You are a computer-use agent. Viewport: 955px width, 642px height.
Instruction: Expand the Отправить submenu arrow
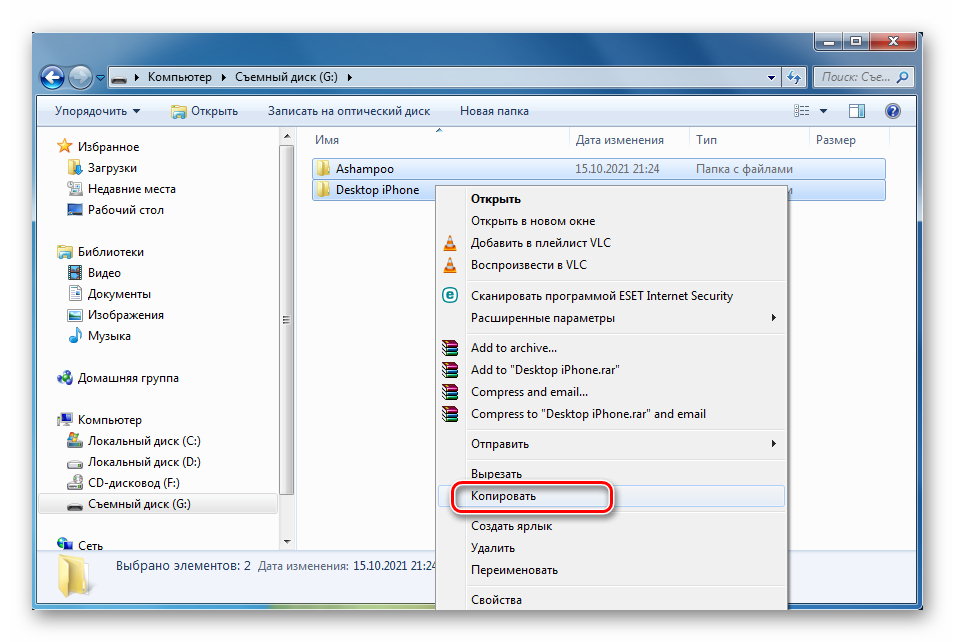[774, 444]
